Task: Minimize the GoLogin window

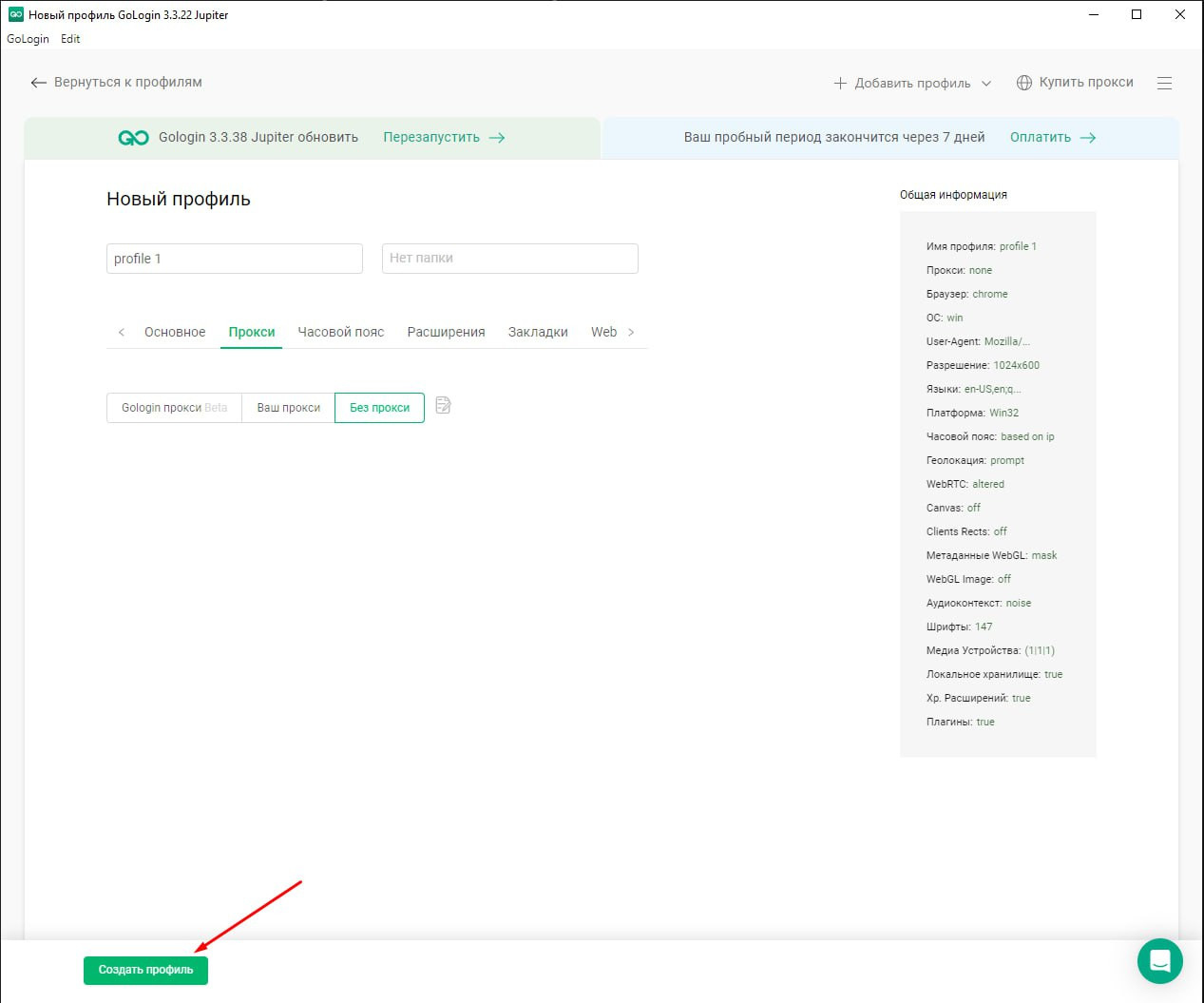Action: [x=1094, y=14]
